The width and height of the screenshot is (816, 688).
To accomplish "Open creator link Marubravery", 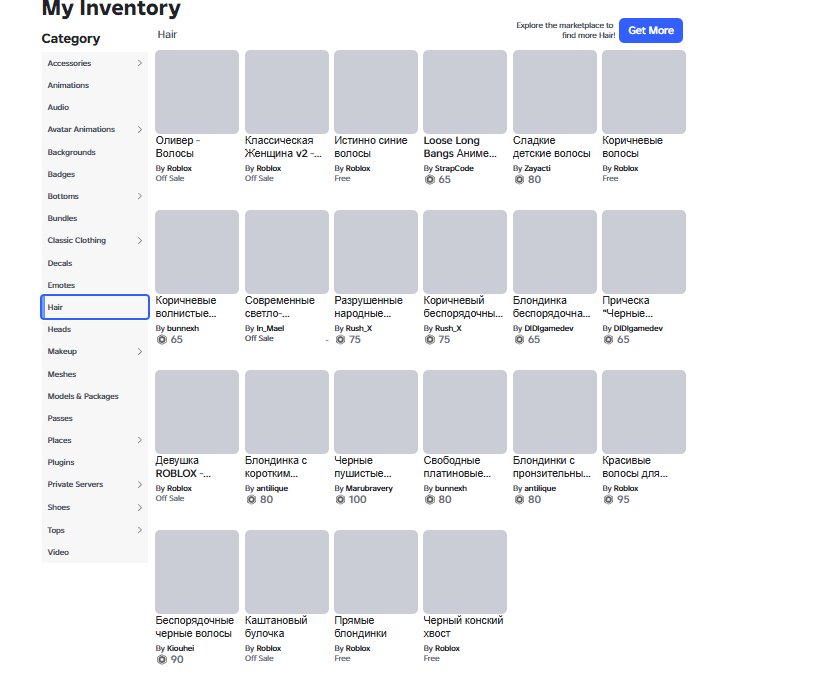I will 369,489.
